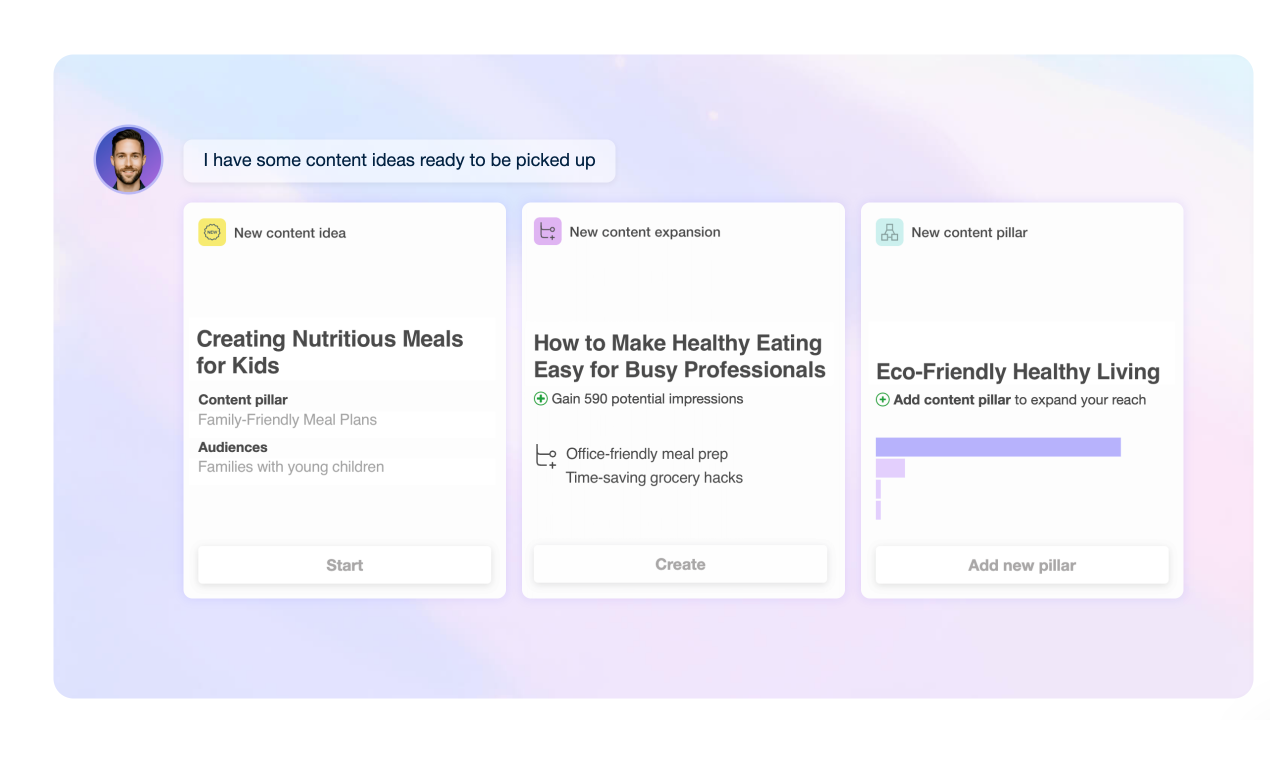Click the green plus beside 590 potential impressions
This screenshot has width=1270, height=760.
pos(539,398)
